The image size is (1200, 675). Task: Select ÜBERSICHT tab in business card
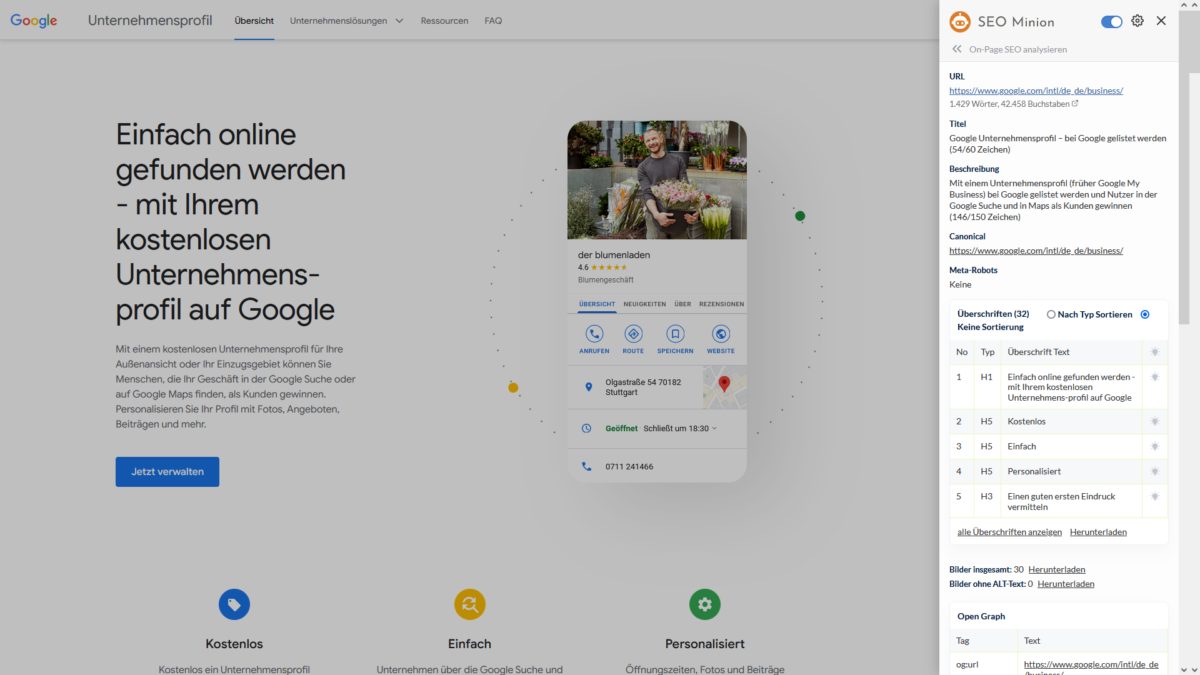[597, 304]
